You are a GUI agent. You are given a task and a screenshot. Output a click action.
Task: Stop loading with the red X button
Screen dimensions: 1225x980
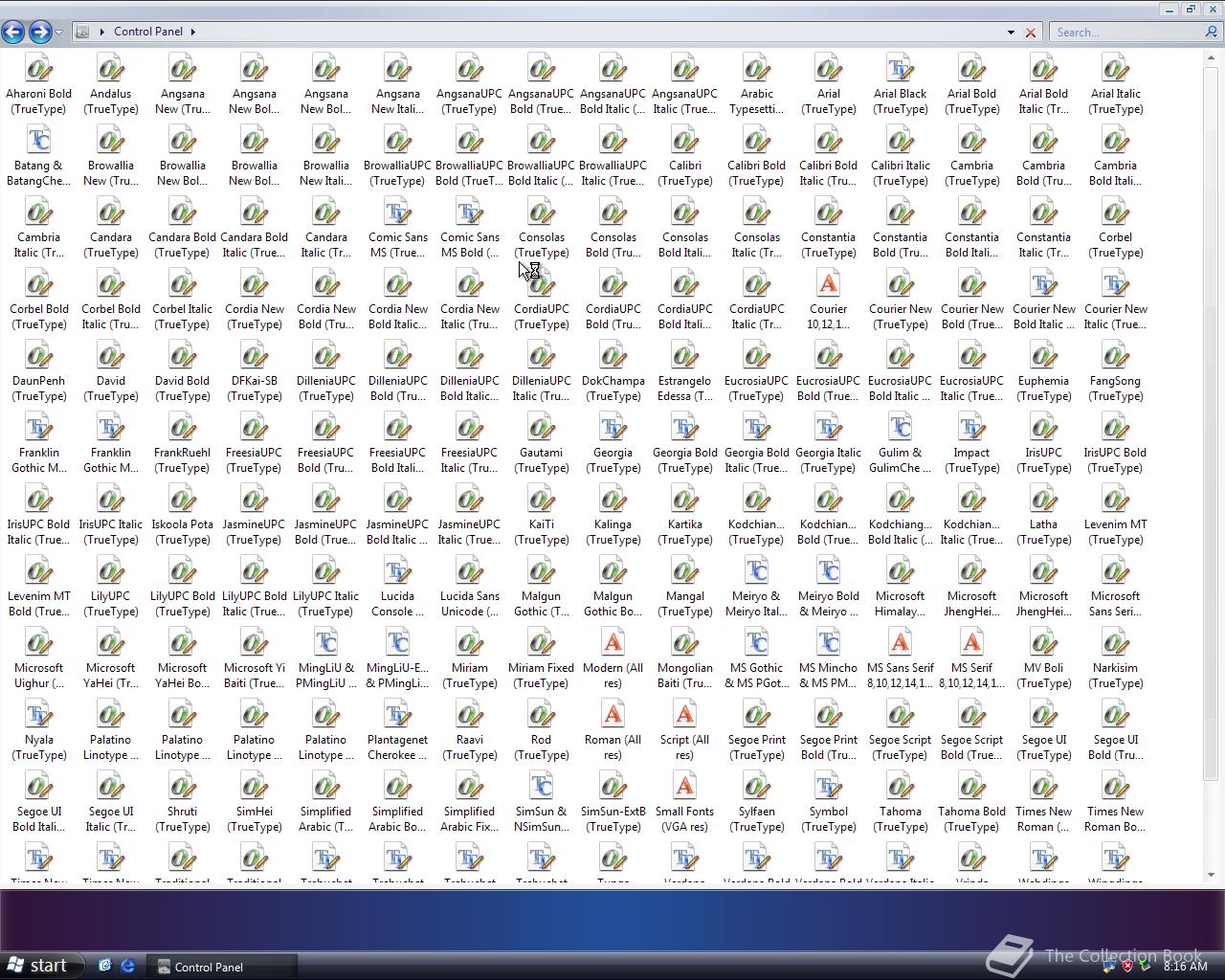(x=1031, y=33)
